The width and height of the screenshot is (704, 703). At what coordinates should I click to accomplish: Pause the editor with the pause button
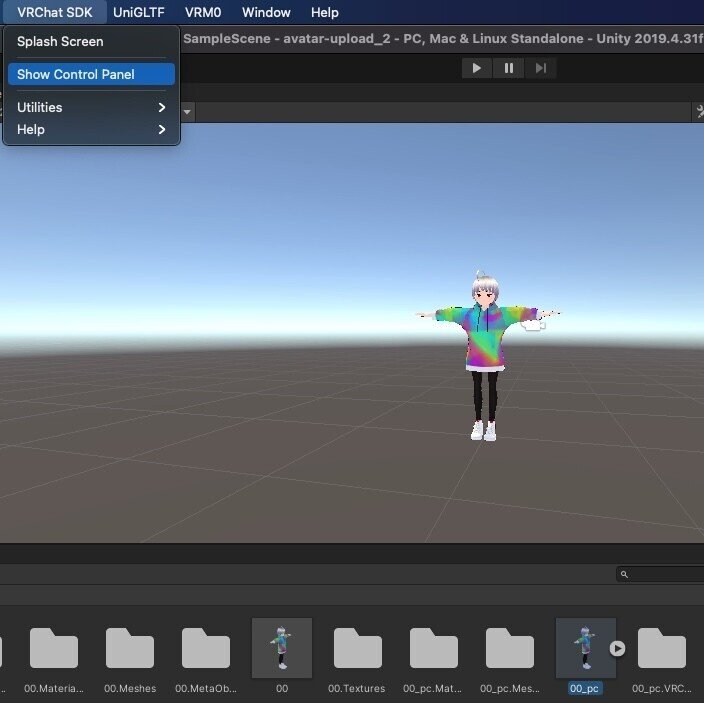click(508, 68)
